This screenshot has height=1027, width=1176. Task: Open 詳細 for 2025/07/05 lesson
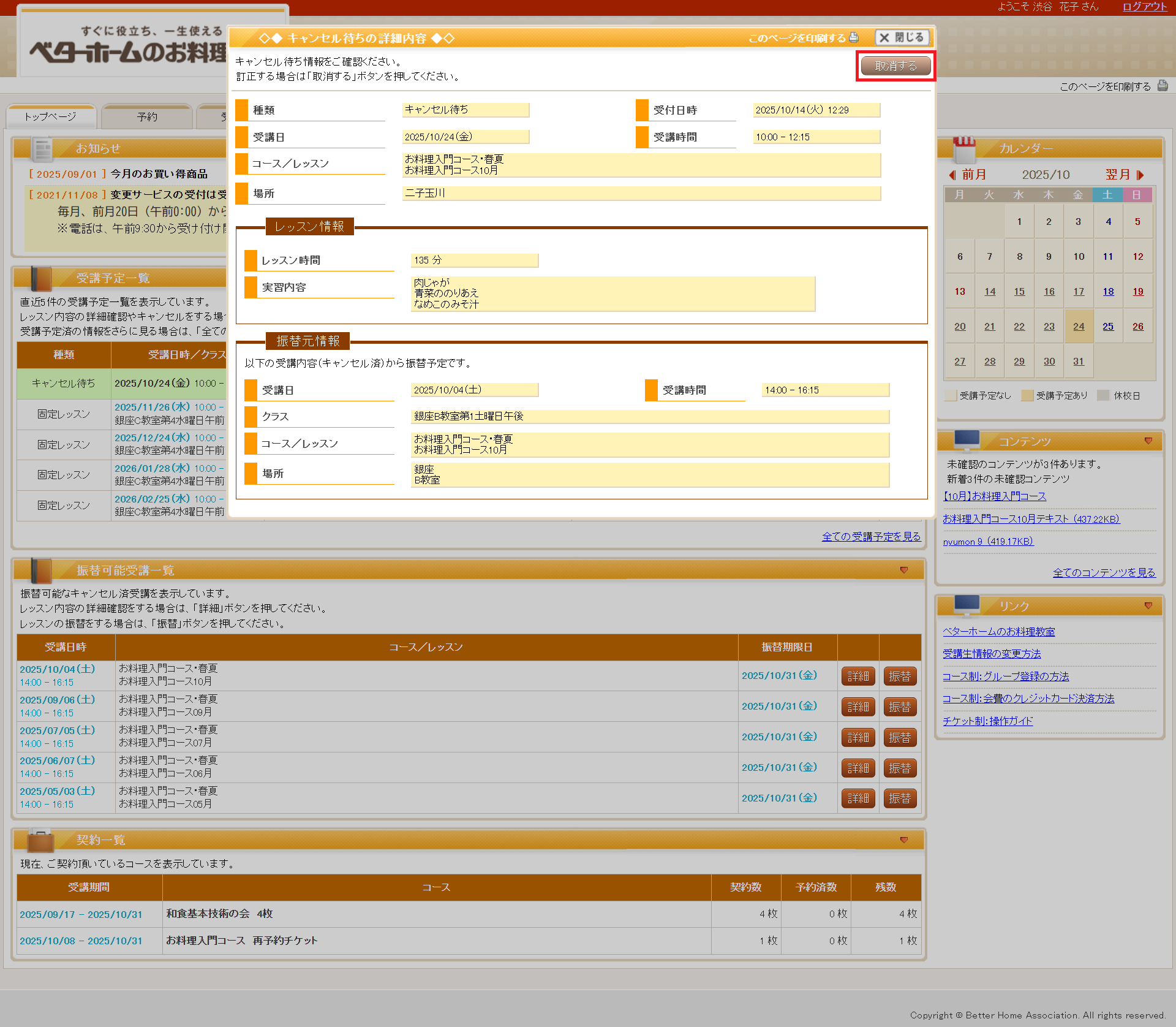(x=858, y=738)
